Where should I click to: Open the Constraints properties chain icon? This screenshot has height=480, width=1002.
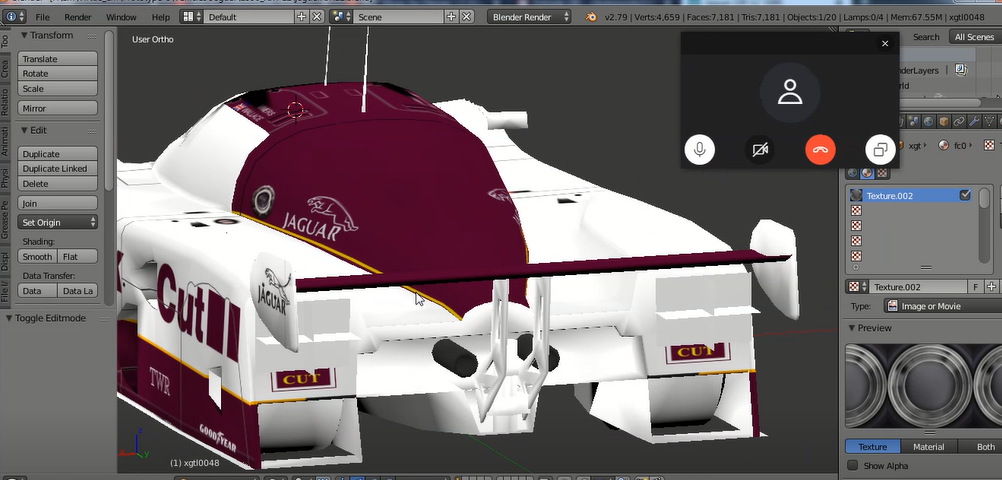[x=959, y=121]
